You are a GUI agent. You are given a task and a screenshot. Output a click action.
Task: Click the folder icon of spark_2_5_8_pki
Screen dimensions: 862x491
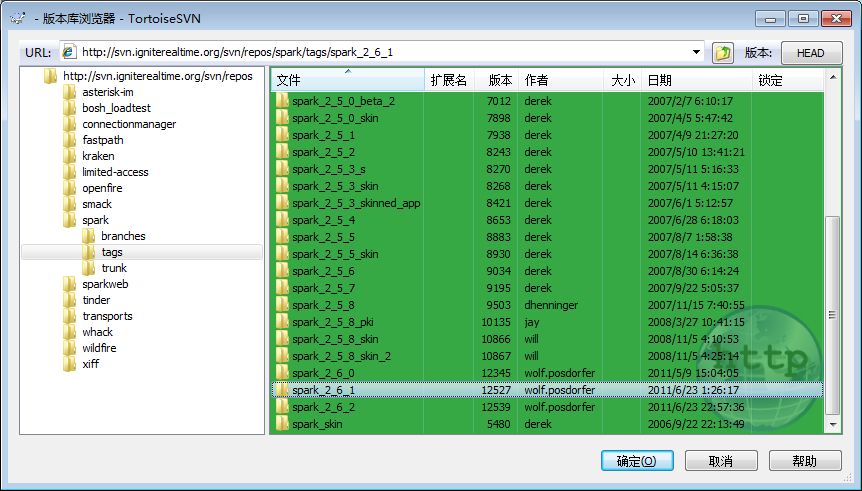pos(282,322)
